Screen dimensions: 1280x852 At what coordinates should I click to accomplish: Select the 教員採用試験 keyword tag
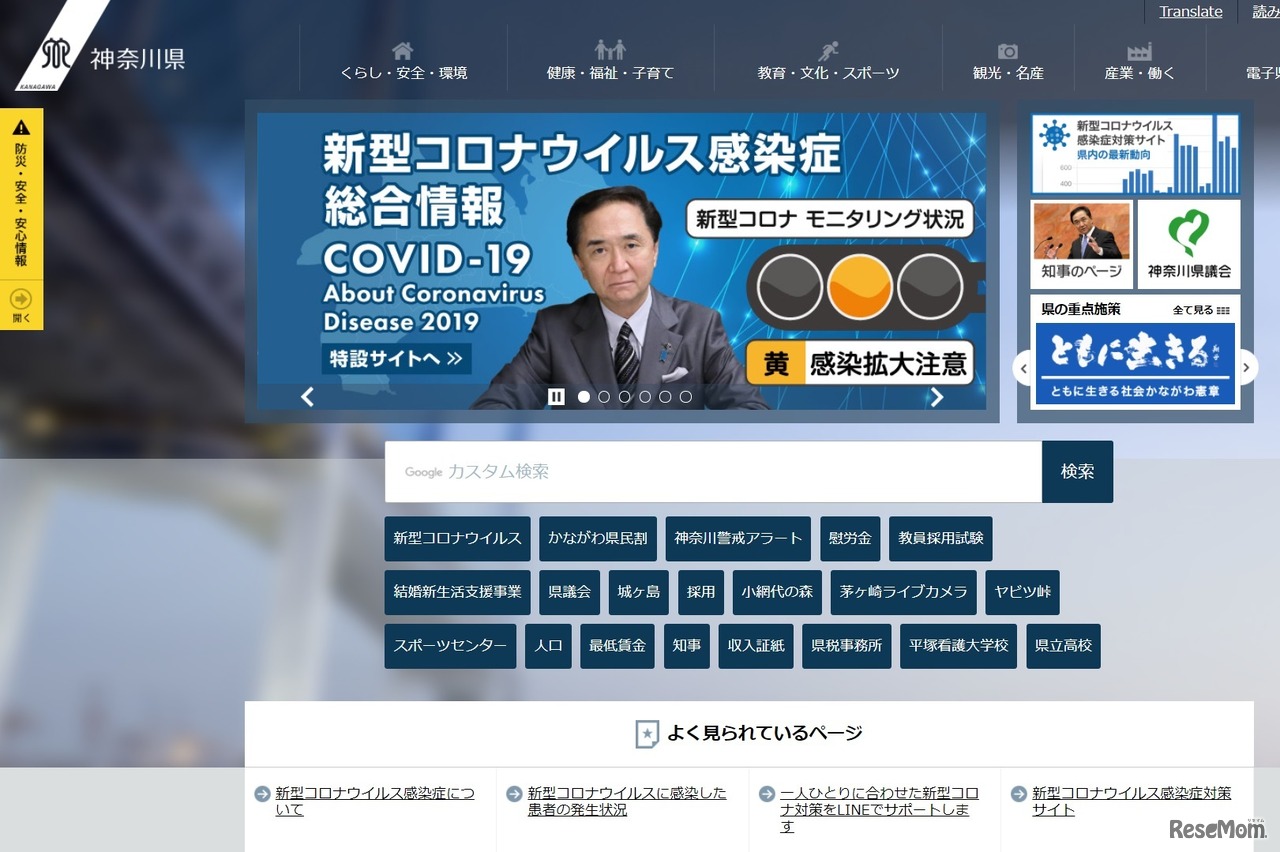pos(941,538)
